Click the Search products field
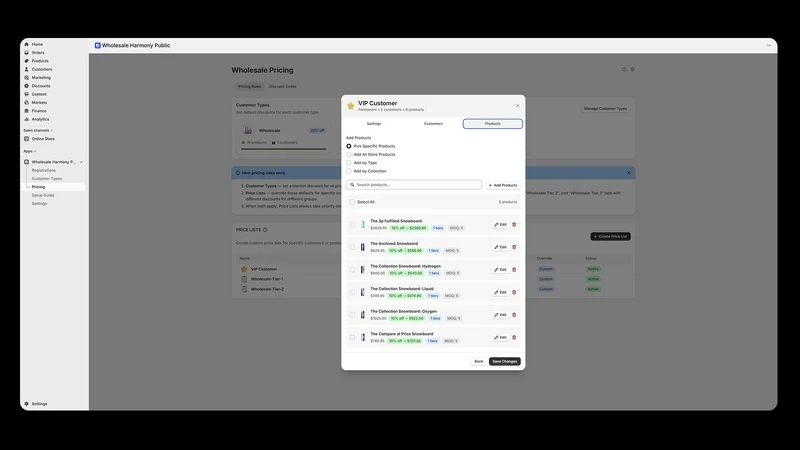Image resolution: width=800 pixels, height=450 pixels. click(x=414, y=185)
